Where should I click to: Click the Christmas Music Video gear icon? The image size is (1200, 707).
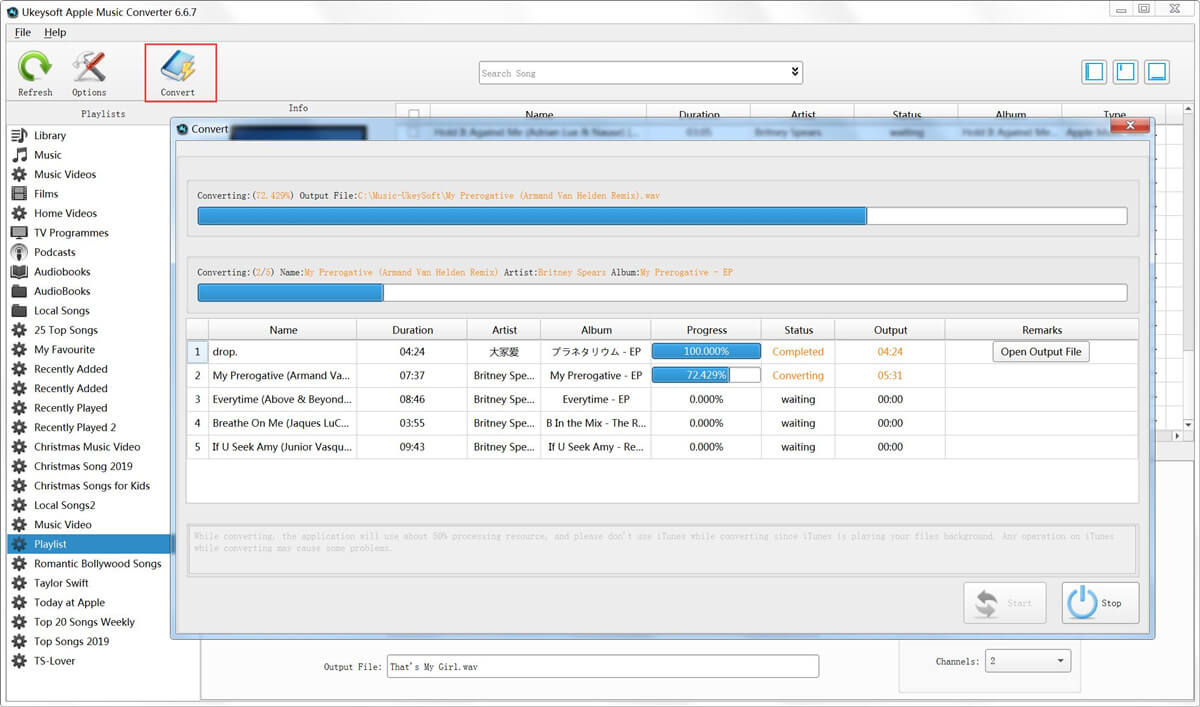pyautogui.click(x=19, y=447)
